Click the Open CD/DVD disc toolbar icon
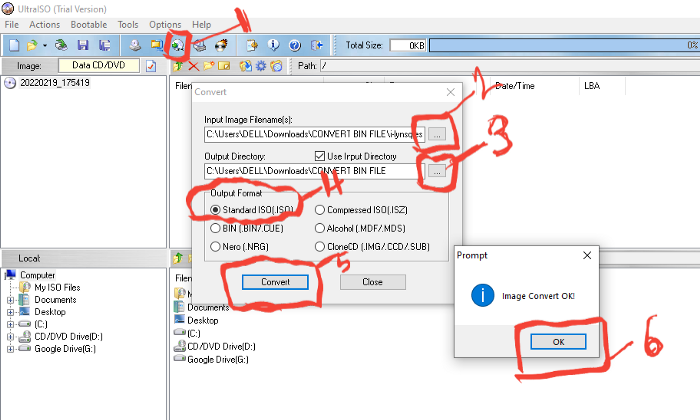 pyautogui.click(x=61, y=45)
